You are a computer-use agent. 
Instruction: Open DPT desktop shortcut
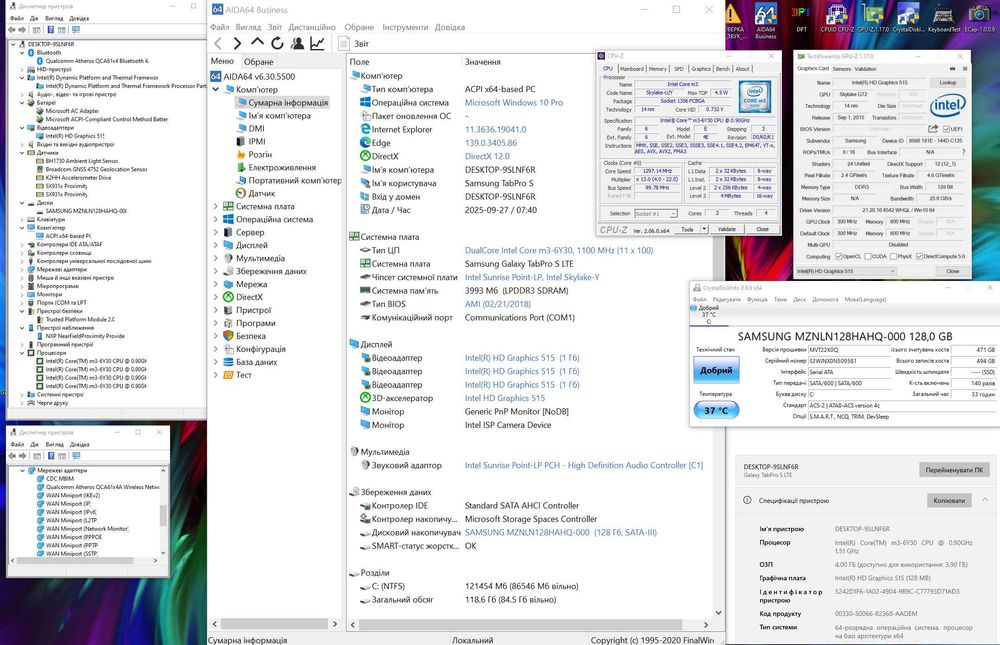[801, 19]
